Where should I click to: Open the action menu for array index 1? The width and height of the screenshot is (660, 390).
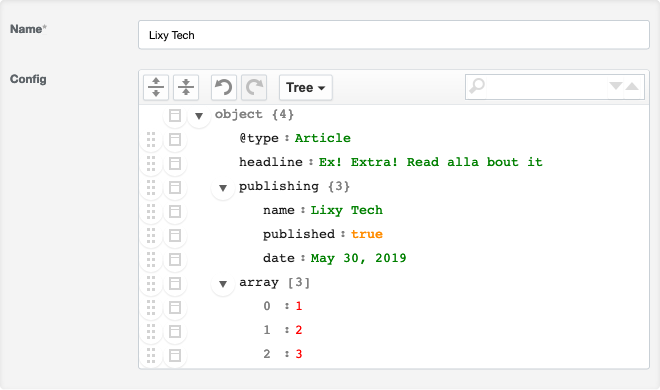[175, 331]
